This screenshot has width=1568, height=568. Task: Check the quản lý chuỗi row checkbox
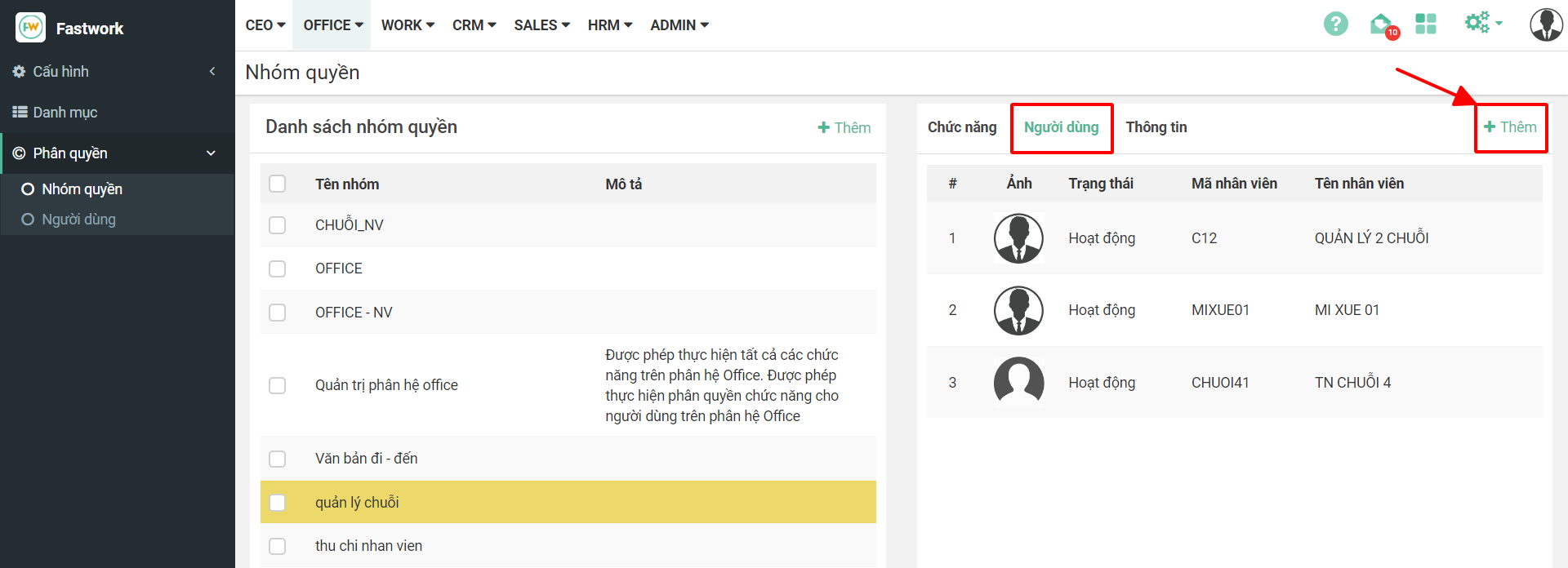click(278, 503)
